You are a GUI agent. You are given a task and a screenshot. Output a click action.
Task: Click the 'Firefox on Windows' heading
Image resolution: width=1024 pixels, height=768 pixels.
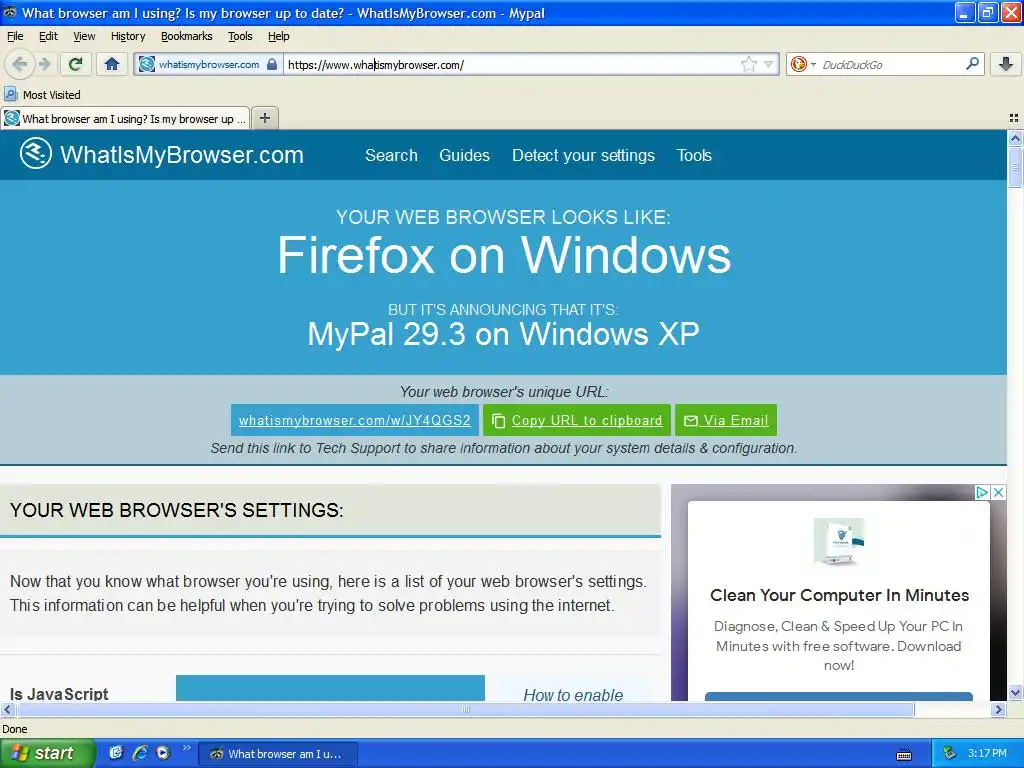click(x=504, y=255)
